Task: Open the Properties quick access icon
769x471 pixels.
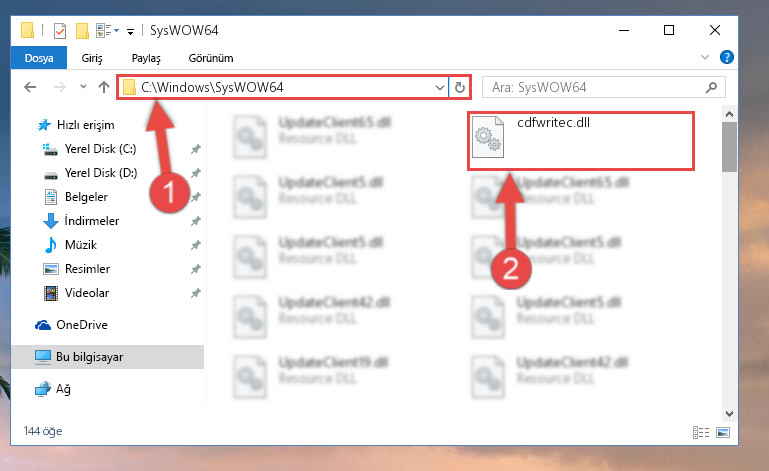Action: (x=60, y=31)
